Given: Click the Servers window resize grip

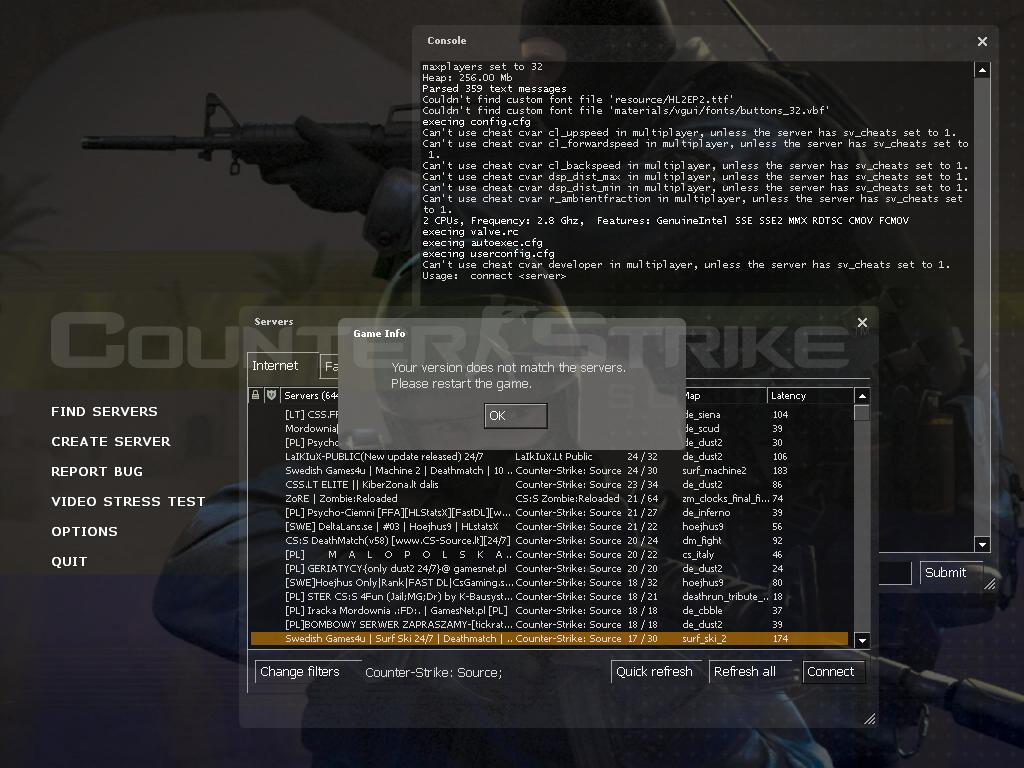Looking at the screenshot, I should [x=869, y=718].
